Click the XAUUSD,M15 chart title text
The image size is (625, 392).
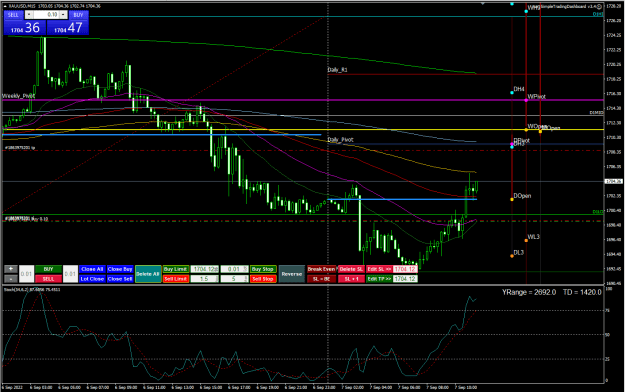(23, 6)
